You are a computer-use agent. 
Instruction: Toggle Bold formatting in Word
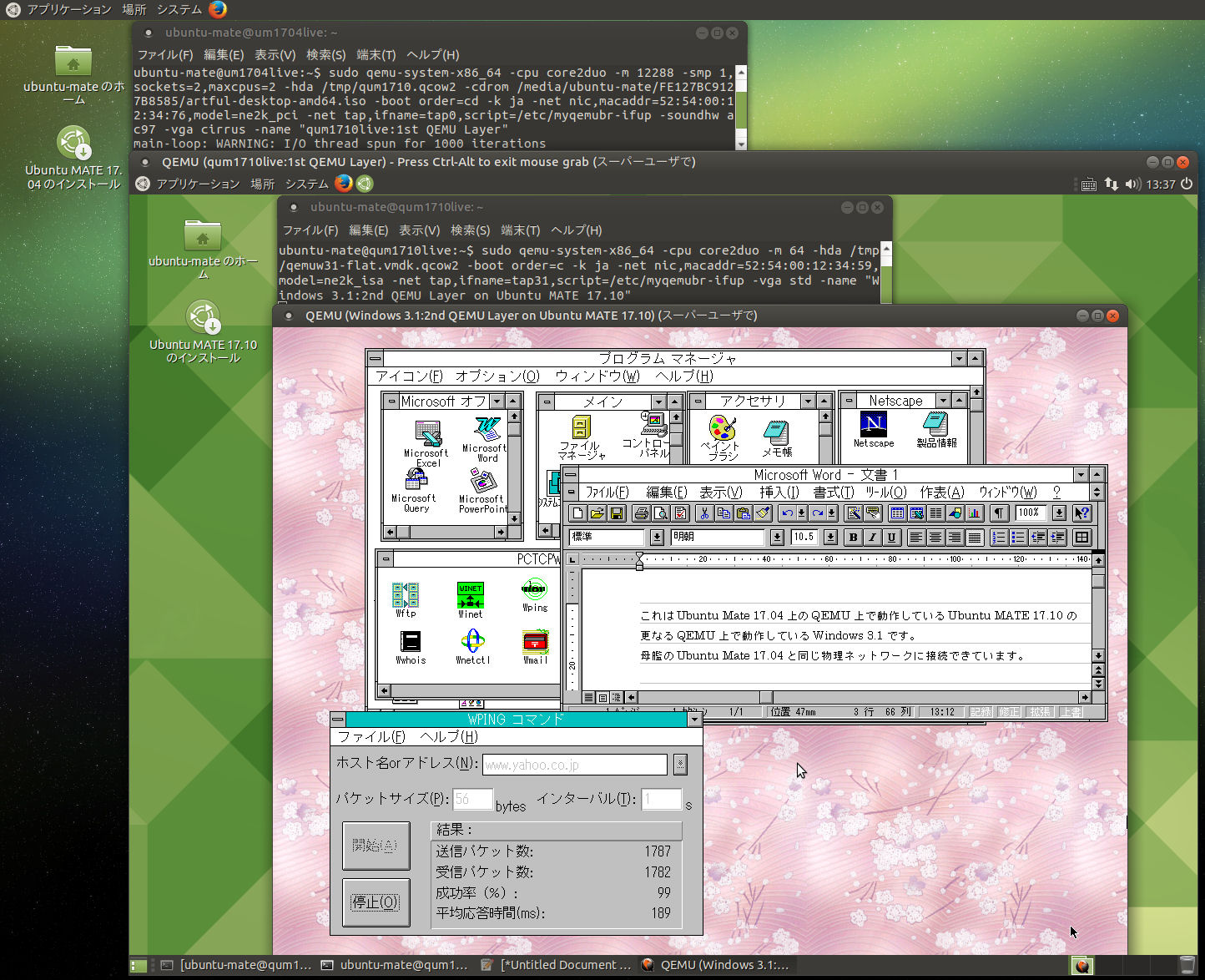[853, 537]
